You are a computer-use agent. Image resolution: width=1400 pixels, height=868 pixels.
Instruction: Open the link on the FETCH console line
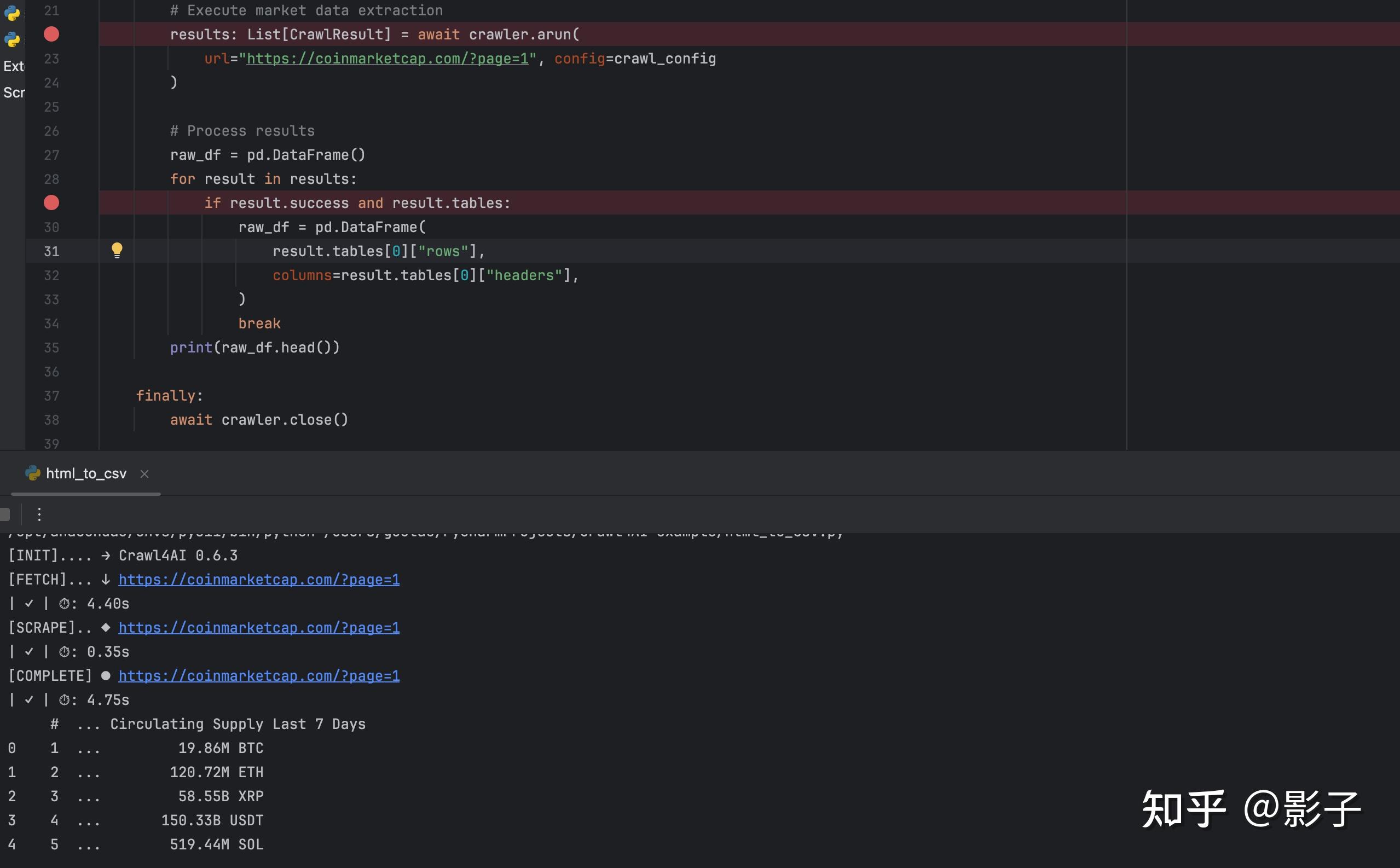(x=259, y=580)
